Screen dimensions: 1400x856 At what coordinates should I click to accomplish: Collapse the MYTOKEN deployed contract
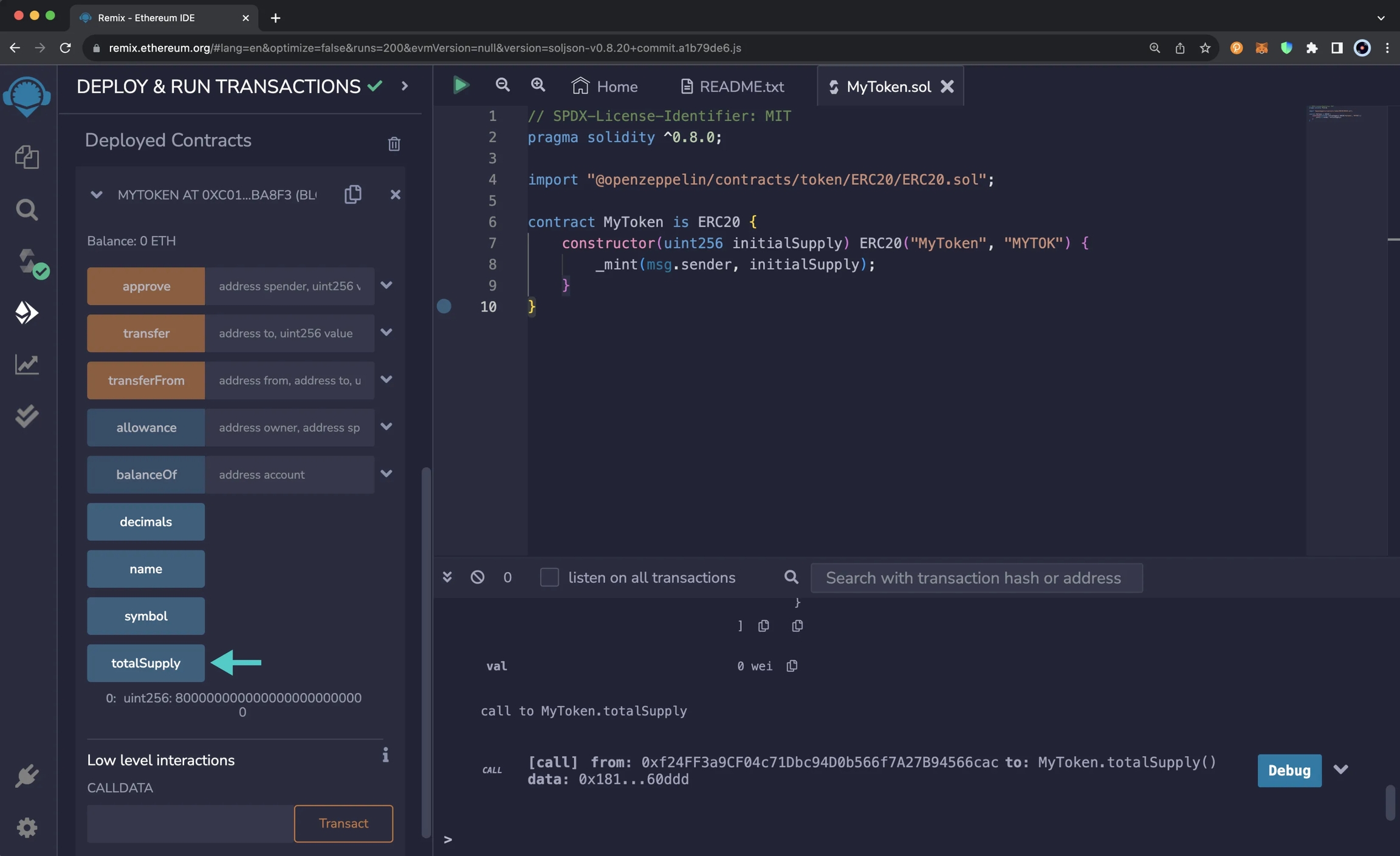(x=96, y=195)
